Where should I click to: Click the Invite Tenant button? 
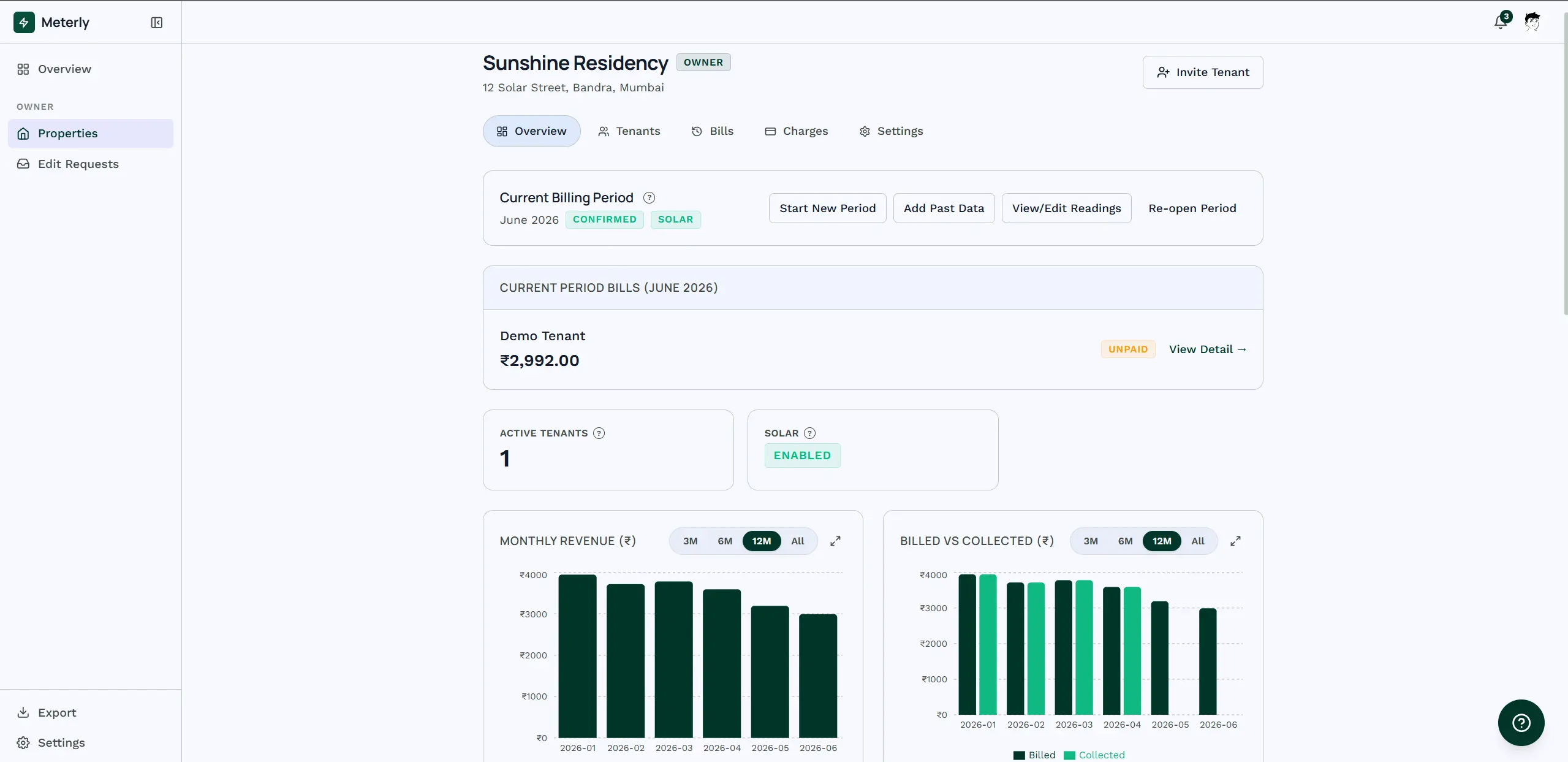[x=1202, y=72]
